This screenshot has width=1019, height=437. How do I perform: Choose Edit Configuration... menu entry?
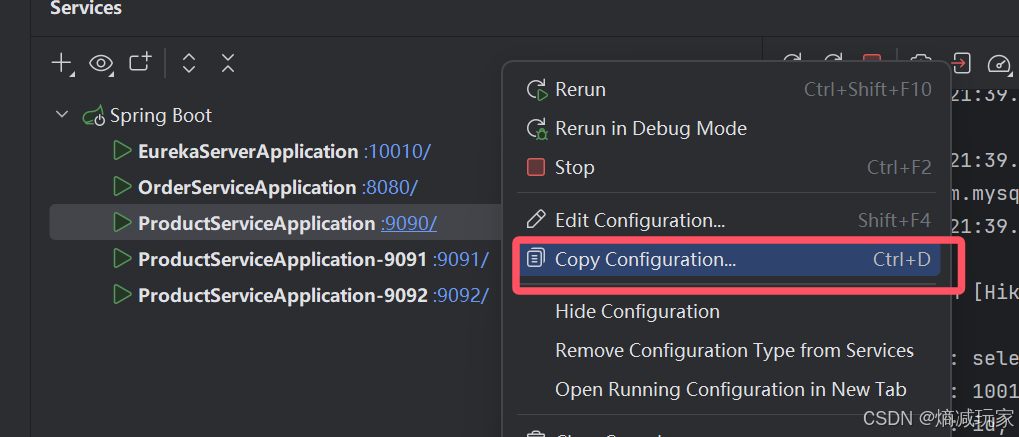pos(728,220)
